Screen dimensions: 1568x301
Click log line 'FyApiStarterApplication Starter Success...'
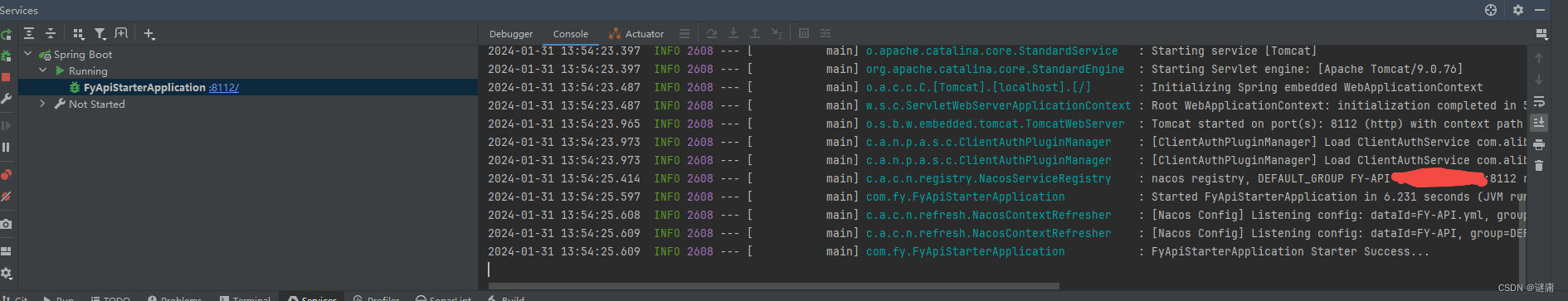point(1290,251)
